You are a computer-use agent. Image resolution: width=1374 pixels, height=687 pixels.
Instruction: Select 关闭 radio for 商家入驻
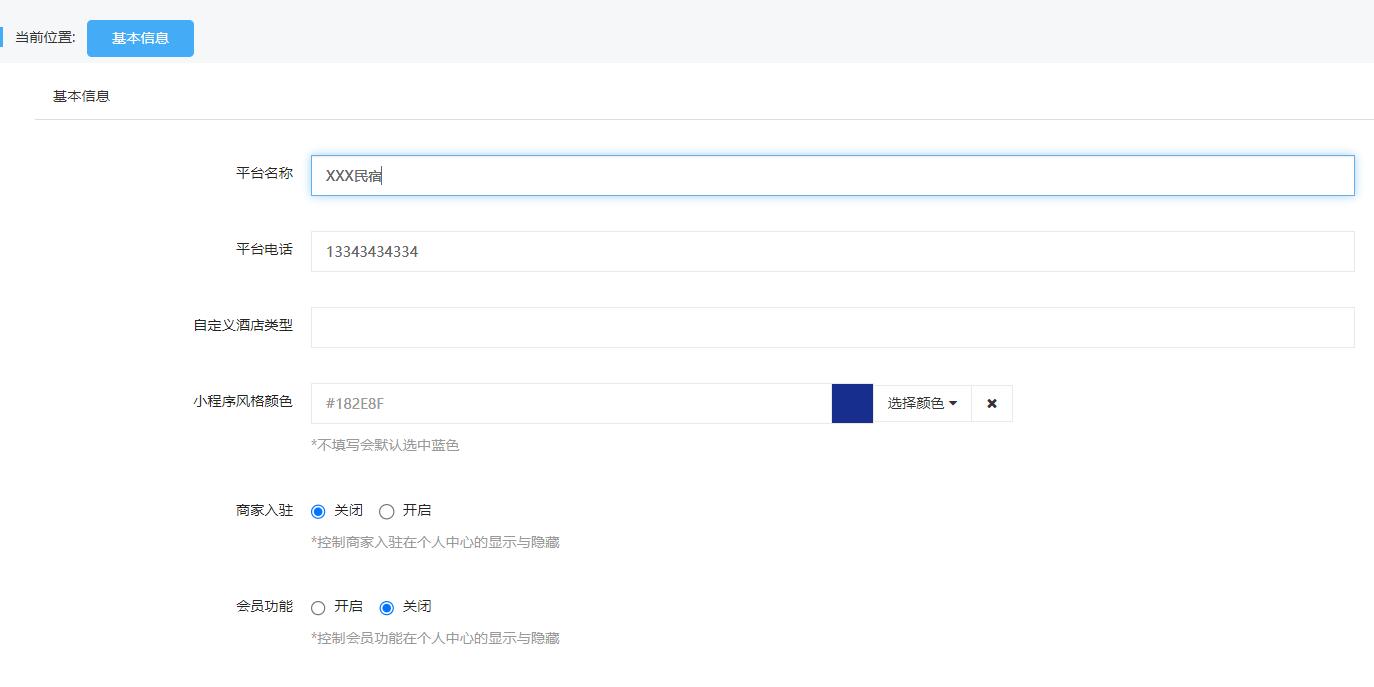(318, 511)
